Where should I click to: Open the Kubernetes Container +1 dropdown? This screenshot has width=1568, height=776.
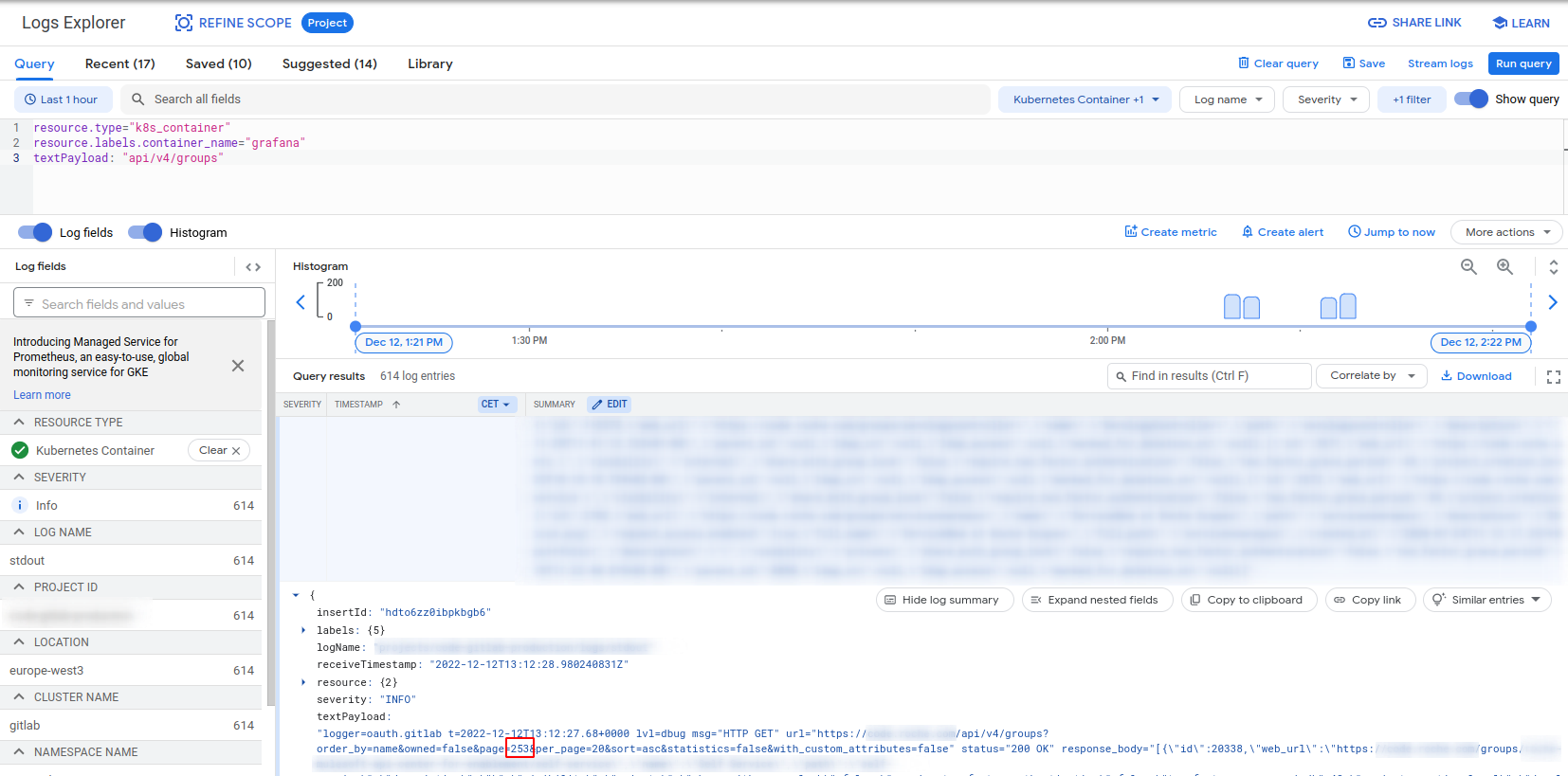[x=1085, y=99]
